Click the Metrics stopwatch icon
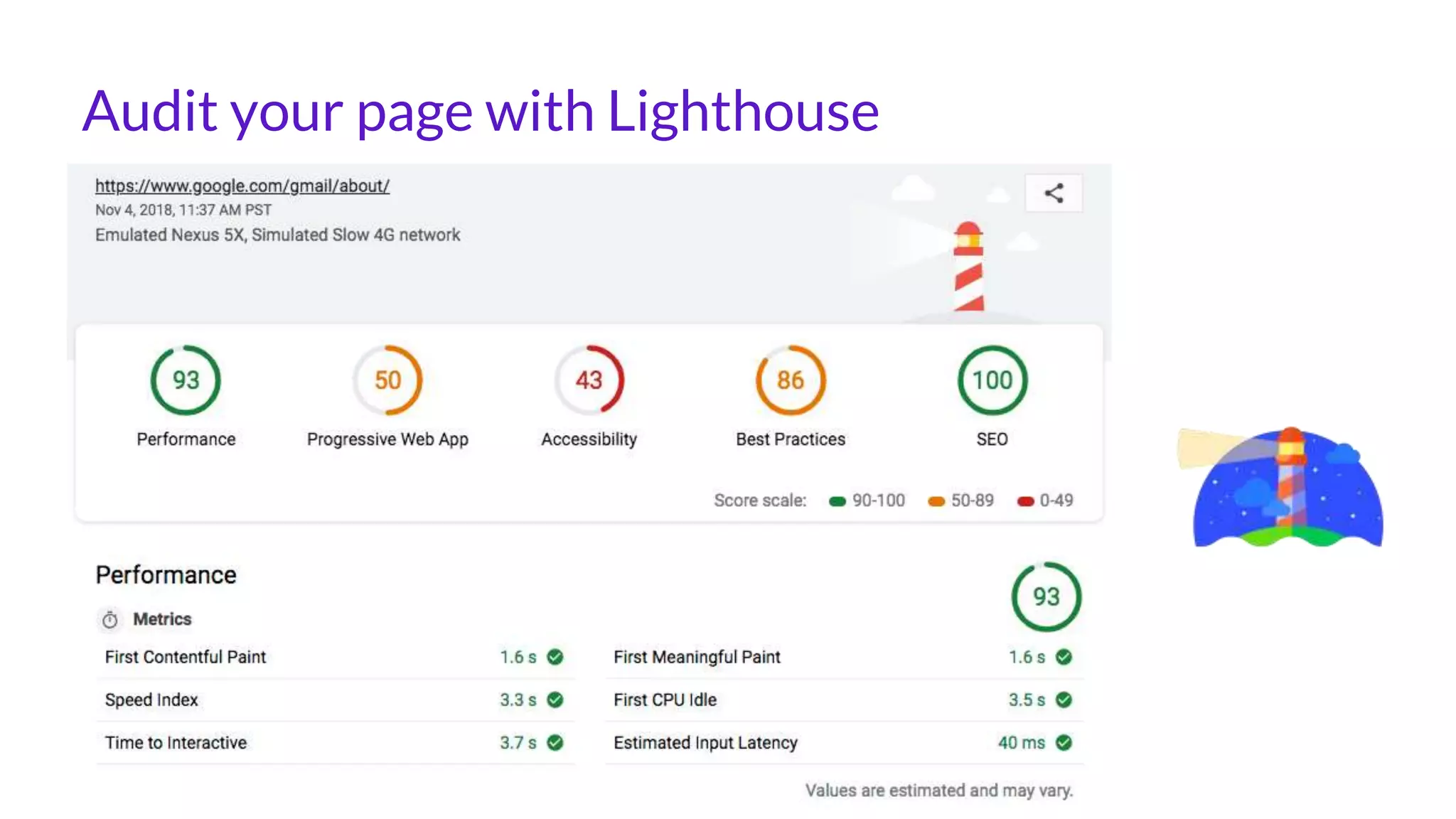The image size is (1456, 819). point(109,620)
